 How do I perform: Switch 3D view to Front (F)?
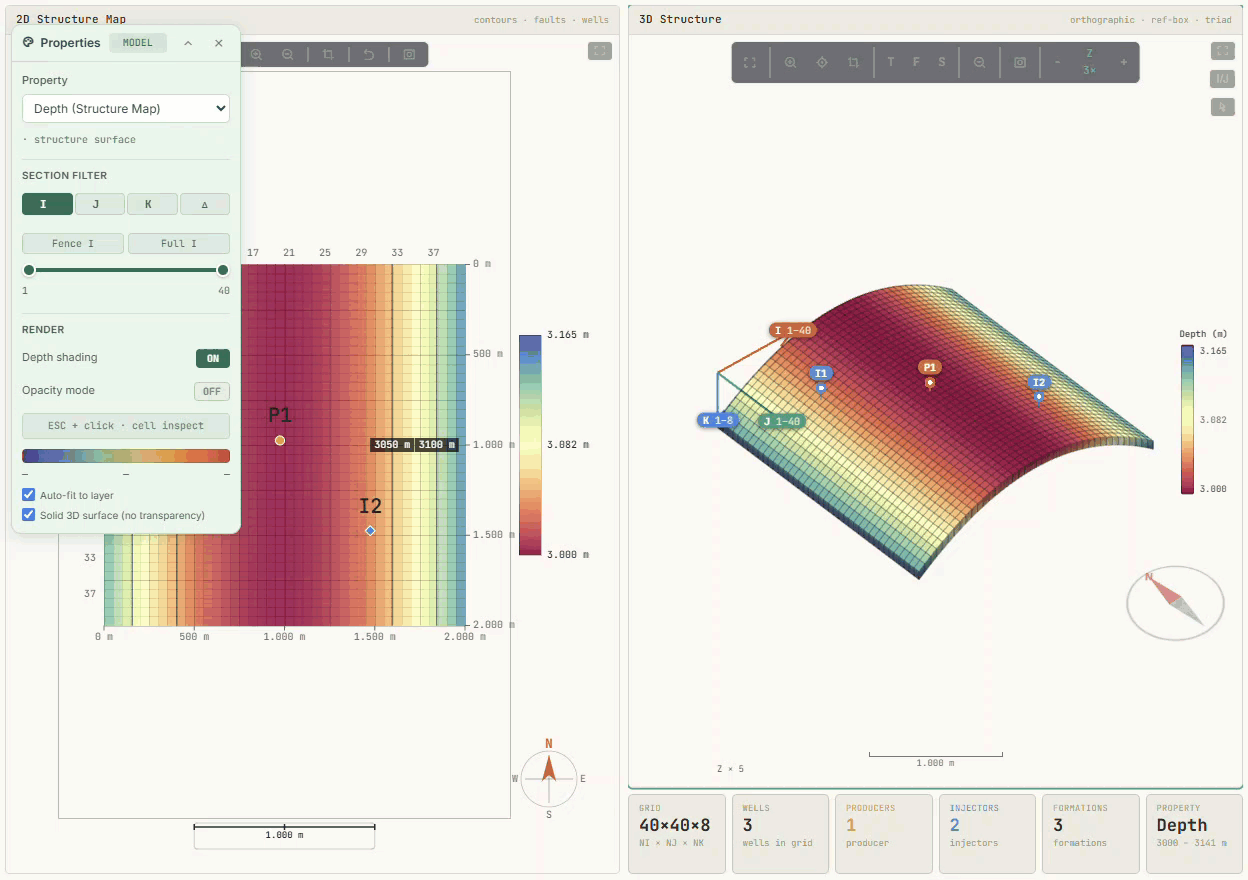916,62
